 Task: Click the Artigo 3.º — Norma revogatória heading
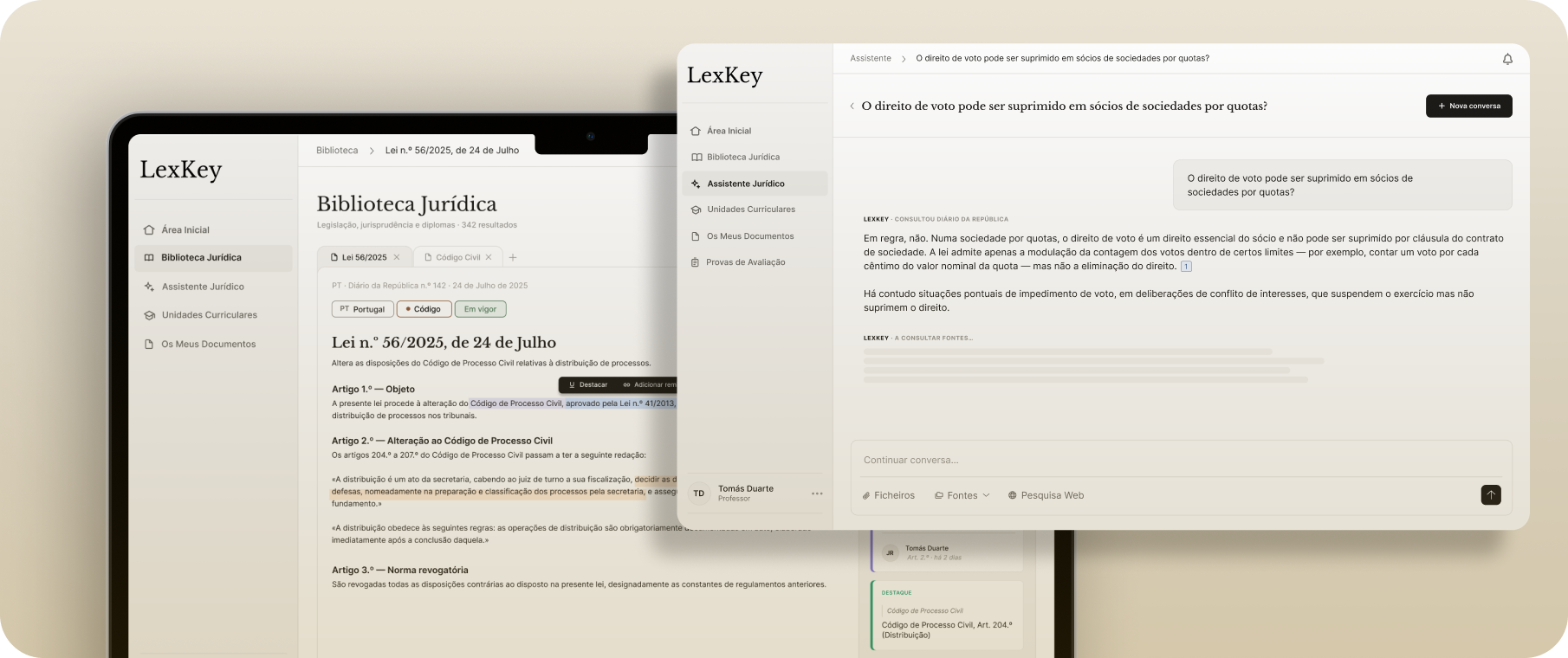point(400,571)
